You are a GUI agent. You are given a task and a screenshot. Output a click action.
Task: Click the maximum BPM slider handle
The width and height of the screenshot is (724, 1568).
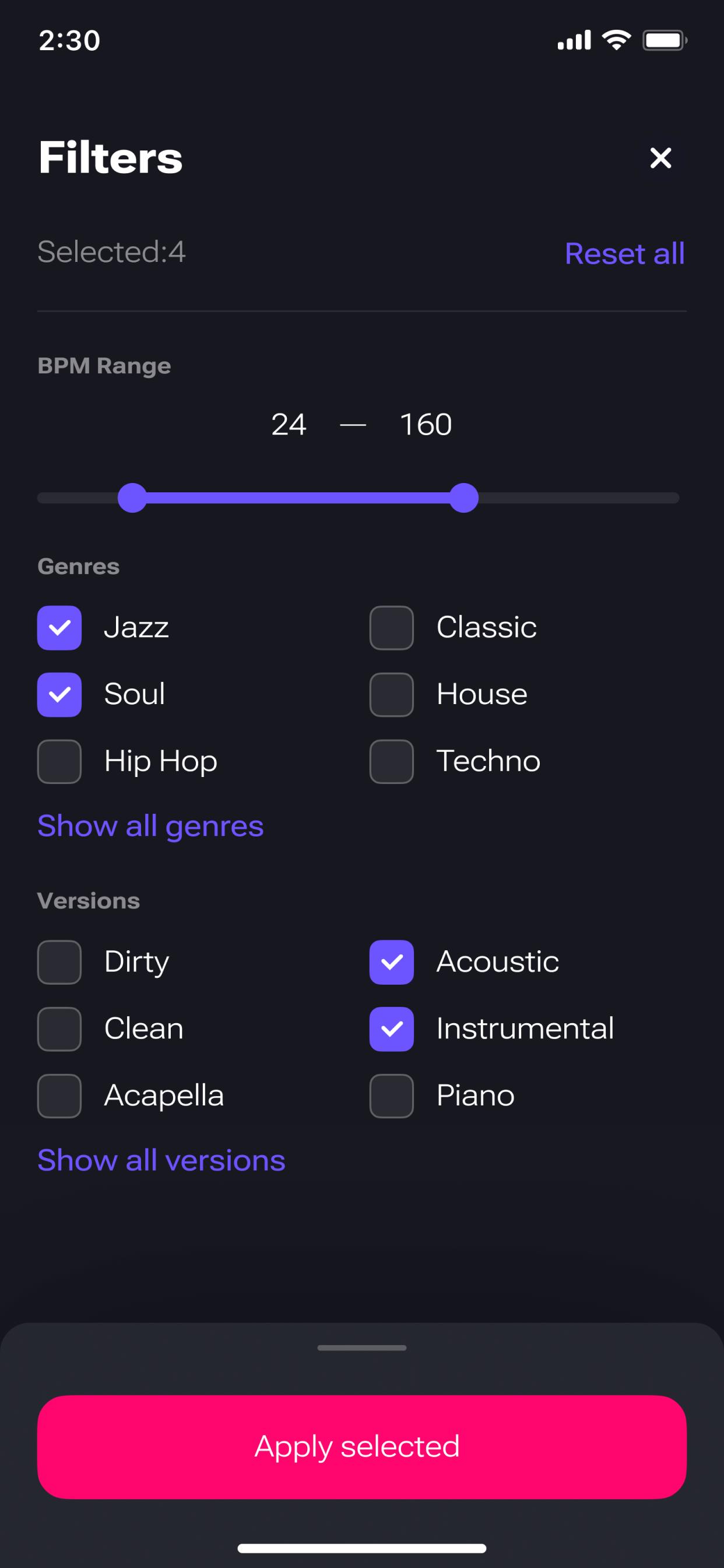click(x=463, y=498)
